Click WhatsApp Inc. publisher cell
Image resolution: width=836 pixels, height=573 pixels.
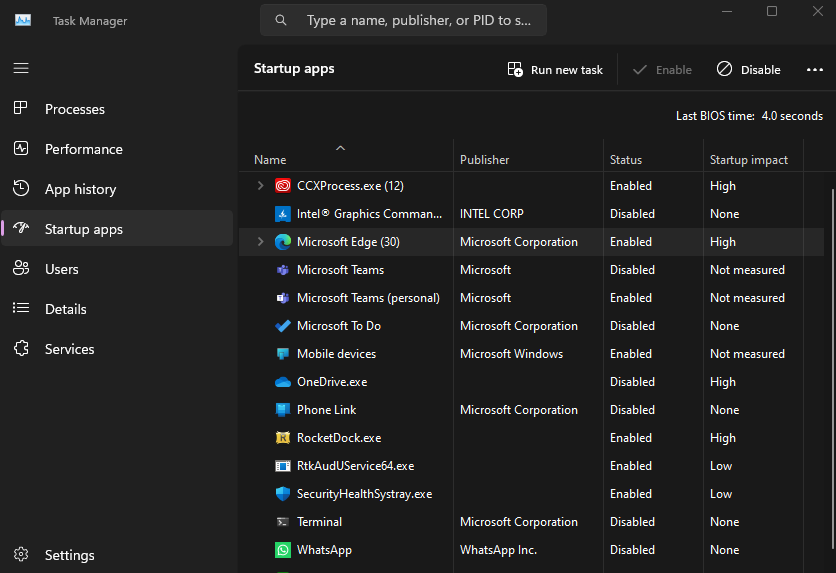499,550
